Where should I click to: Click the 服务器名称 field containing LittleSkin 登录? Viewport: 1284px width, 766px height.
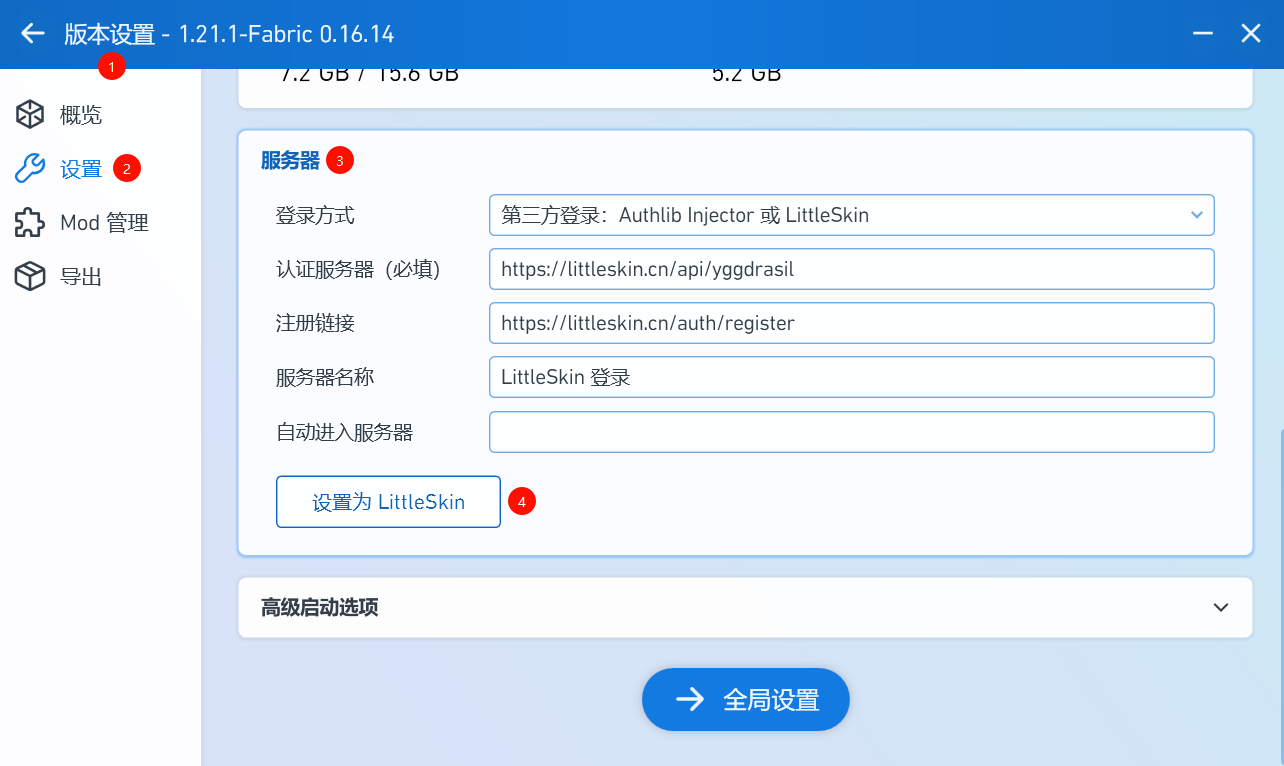click(x=851, y=377)
